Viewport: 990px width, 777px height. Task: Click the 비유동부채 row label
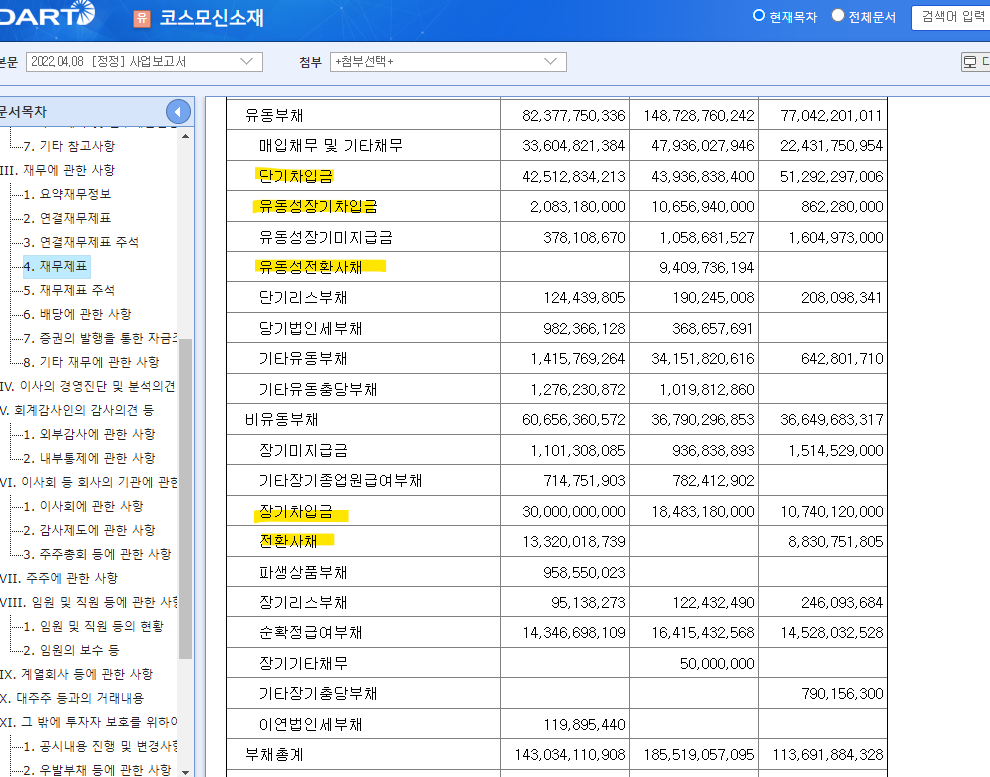pyautogui.click(x=282, y=420)
